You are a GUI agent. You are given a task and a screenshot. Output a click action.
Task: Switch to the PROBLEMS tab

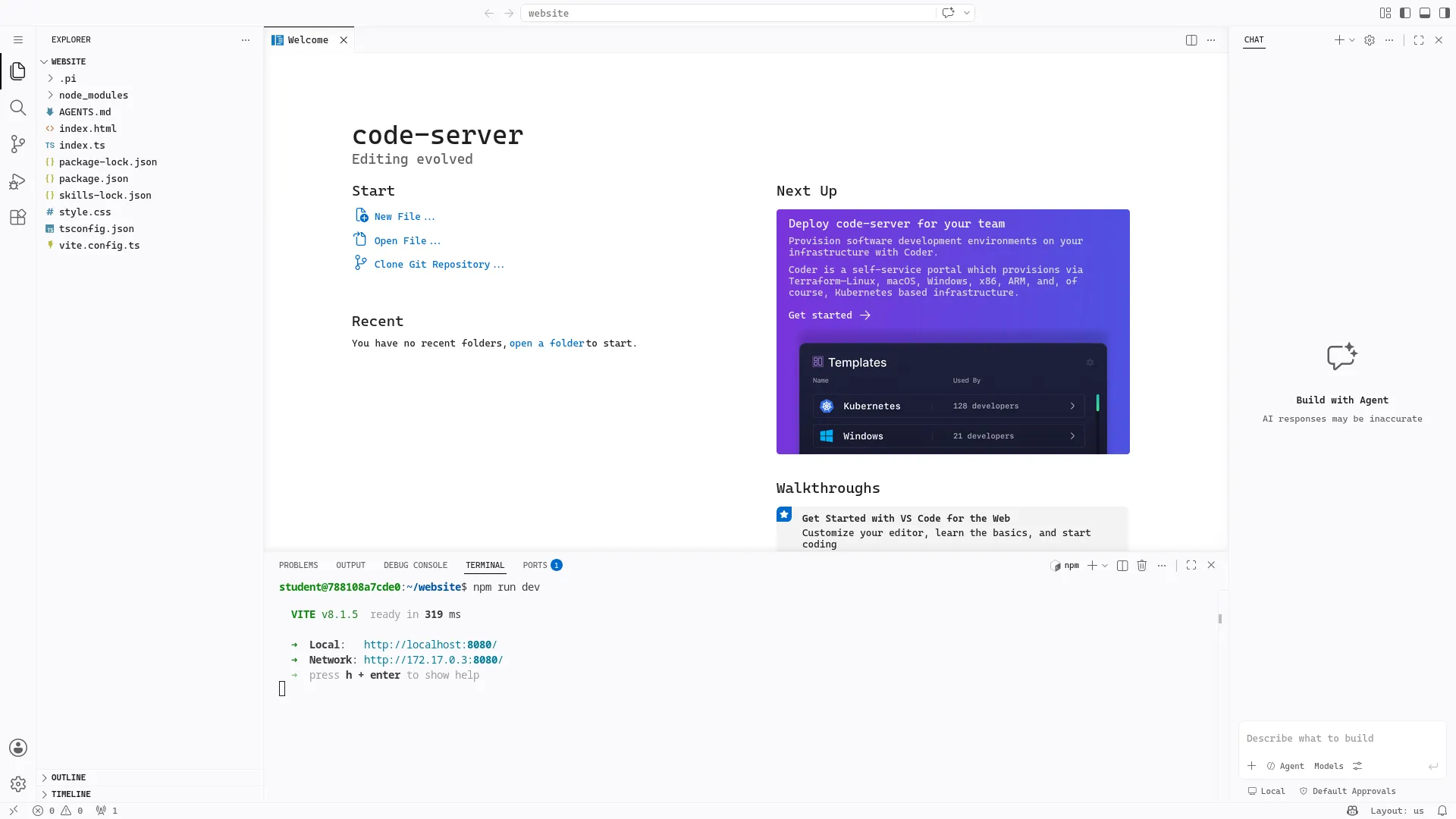(x=298, y=566)
